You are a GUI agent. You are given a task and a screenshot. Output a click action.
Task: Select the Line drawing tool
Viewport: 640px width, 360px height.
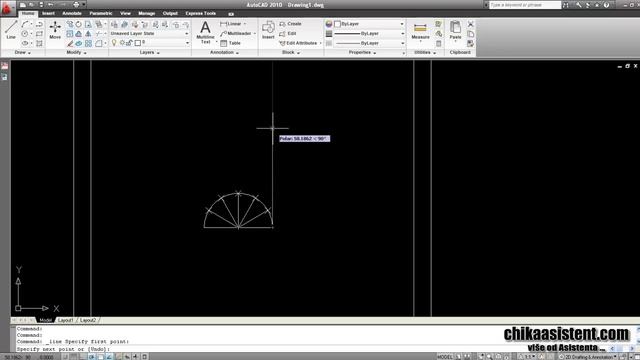click(x=11, y=30)
